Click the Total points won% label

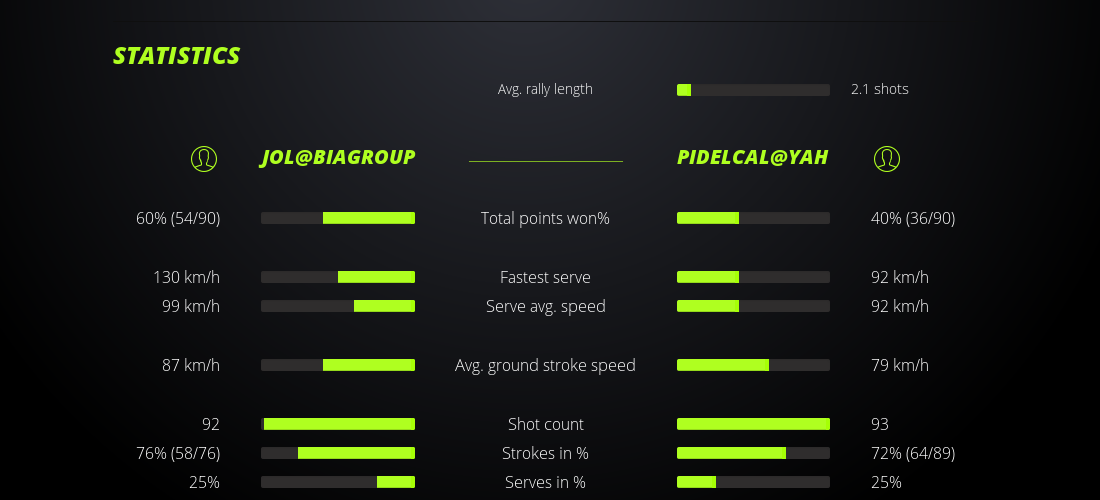tap(545, 218)
